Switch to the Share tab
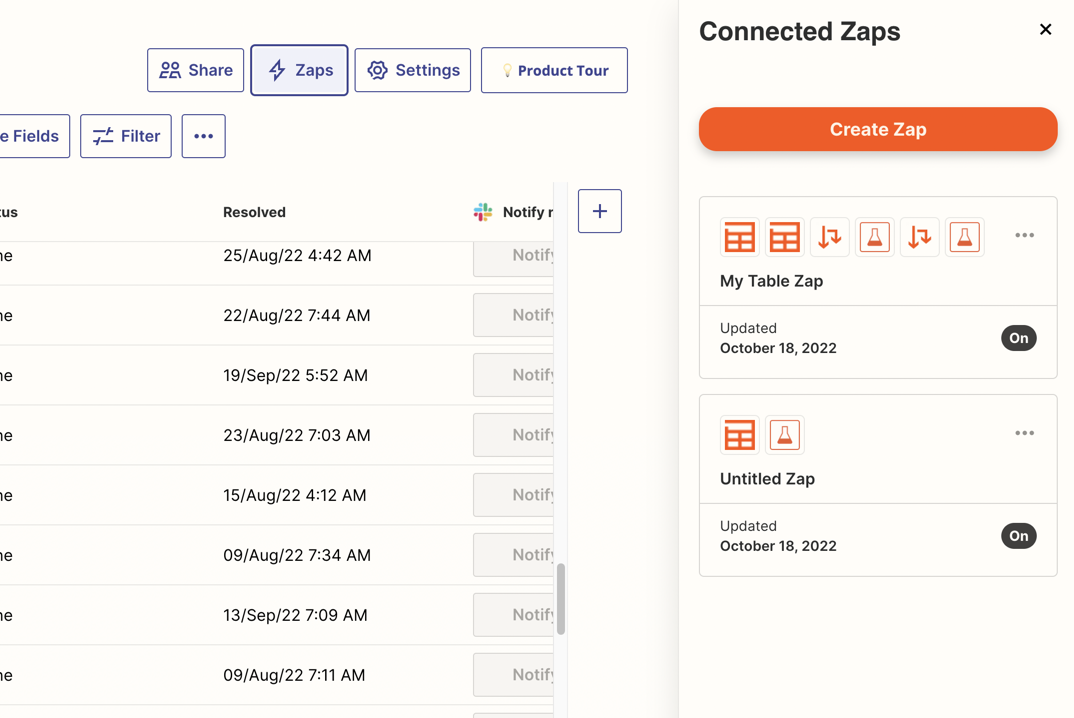The image size is (1074, 718). coord(195,70)
